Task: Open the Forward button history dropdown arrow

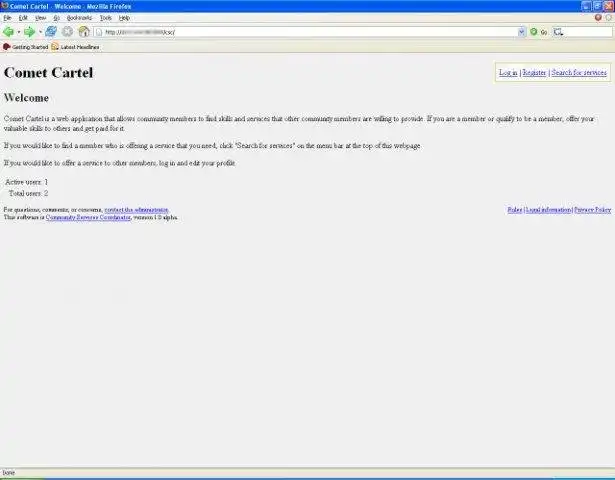Action: (40, 32)
